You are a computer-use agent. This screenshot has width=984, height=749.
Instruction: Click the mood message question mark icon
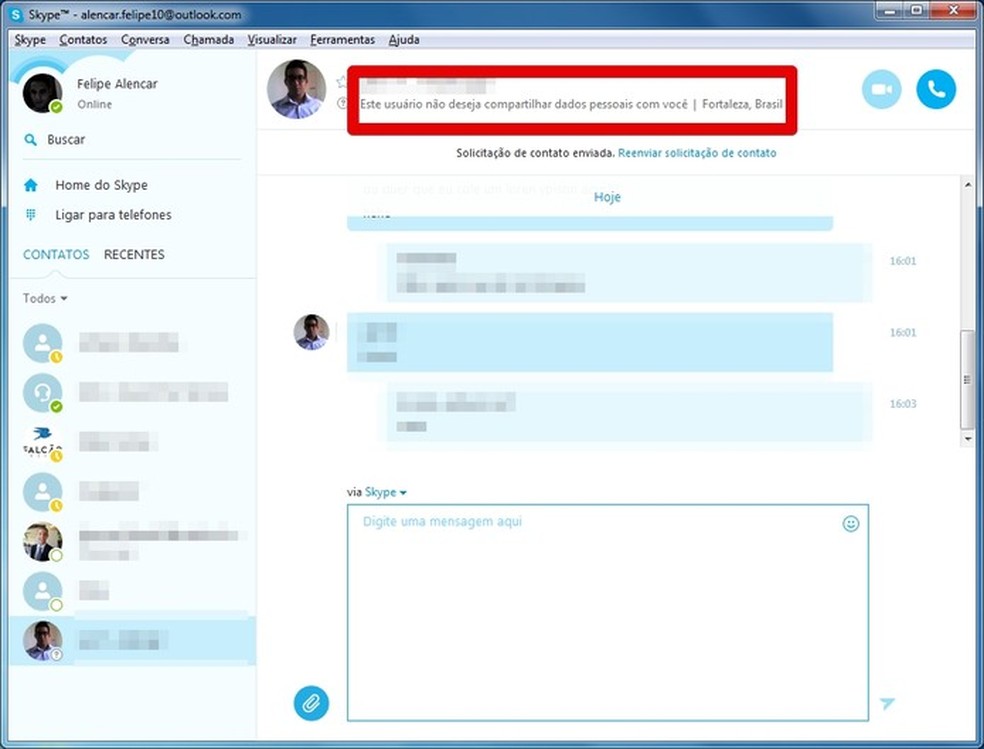coord(342,103)
